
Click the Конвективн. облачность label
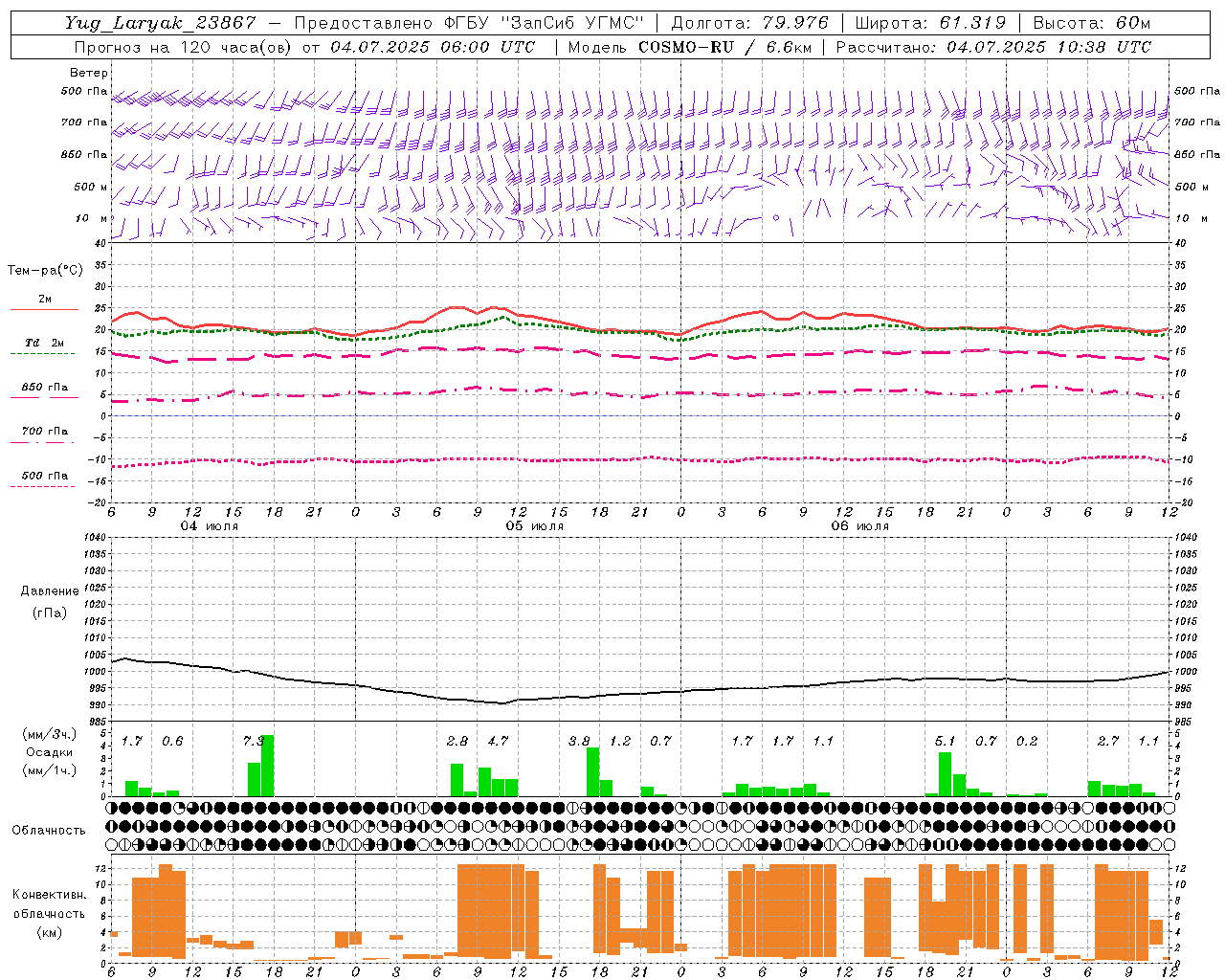tap(49, 903)
